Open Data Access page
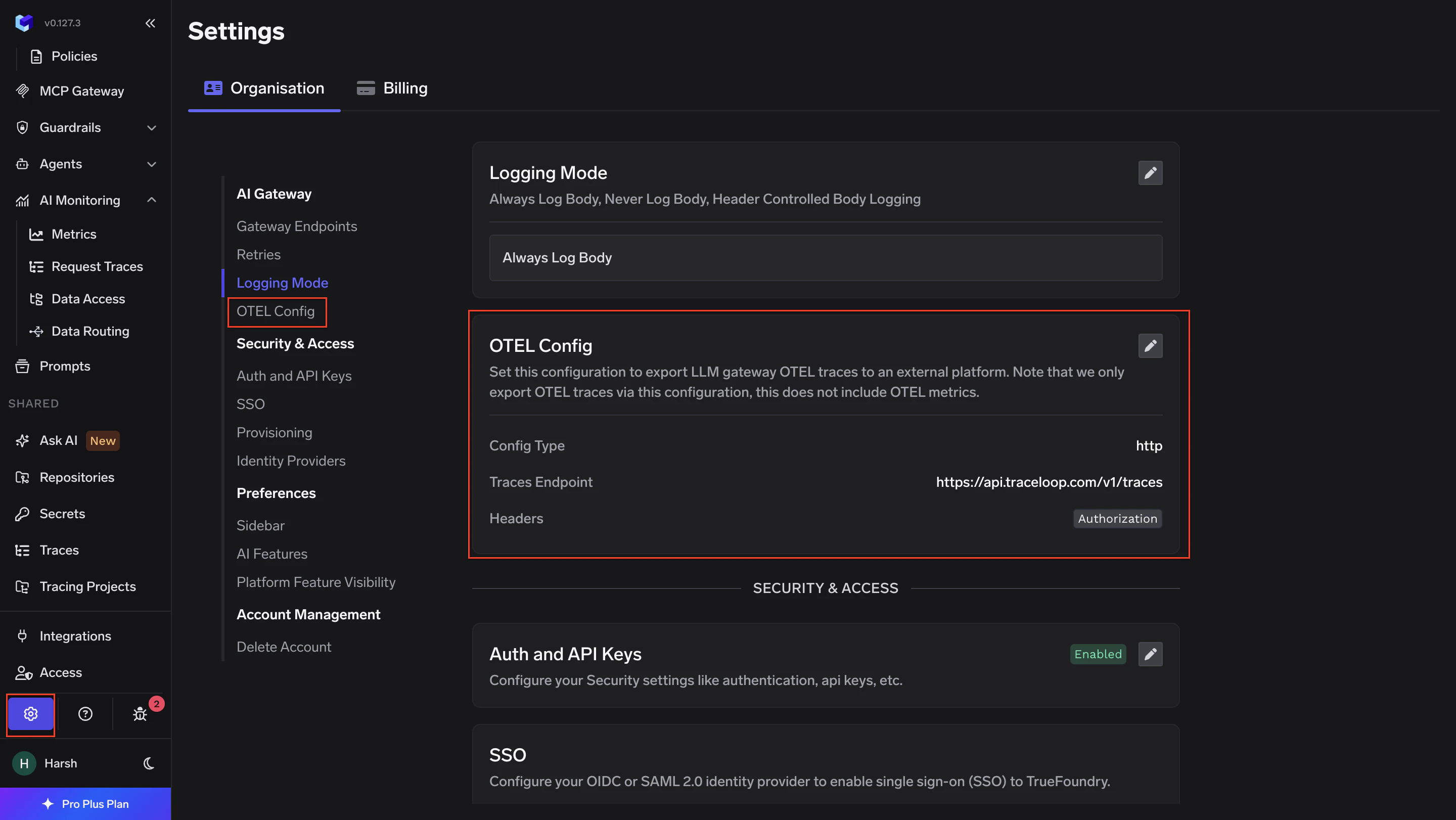This screenshot has width=1456, height=820. (87, 298)
